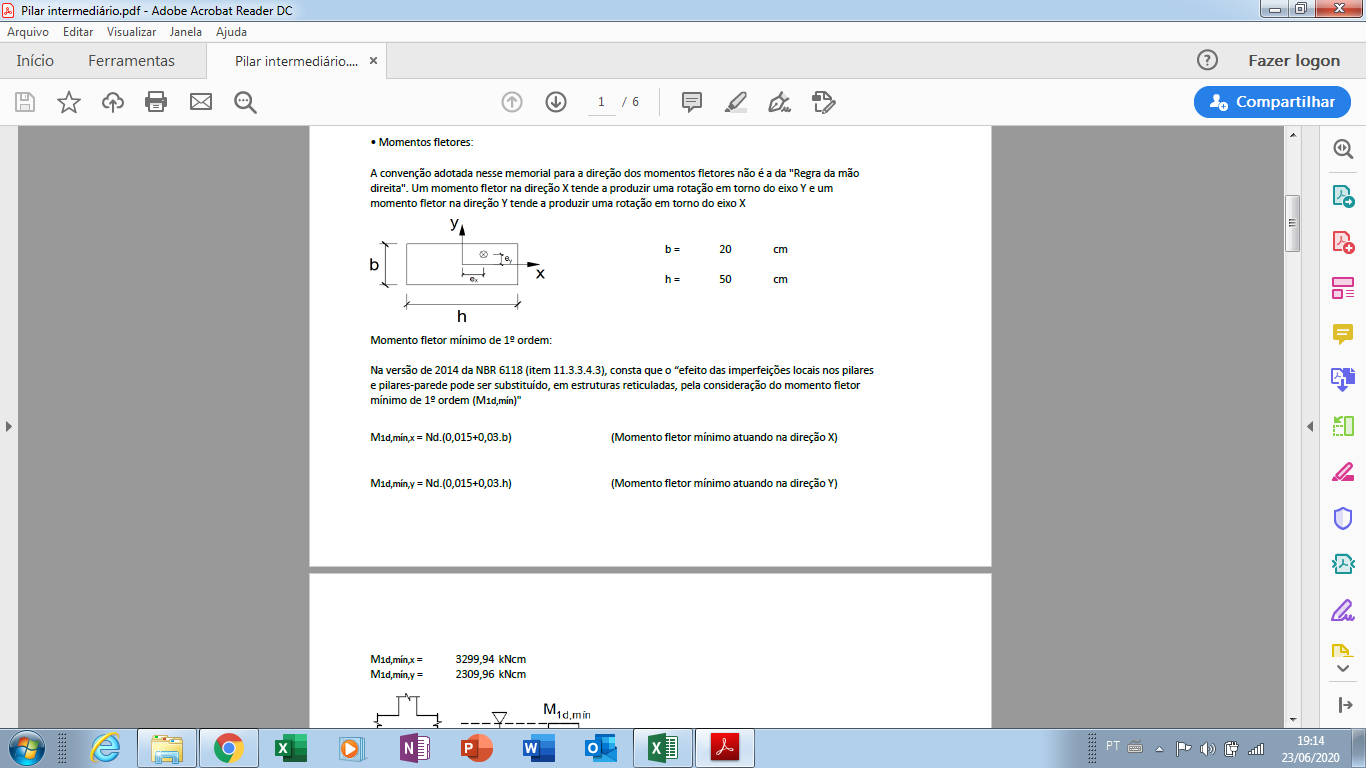1366x768 pixels.
Task: Click the network signal tray icon
Action: [x=1256, y=748]
